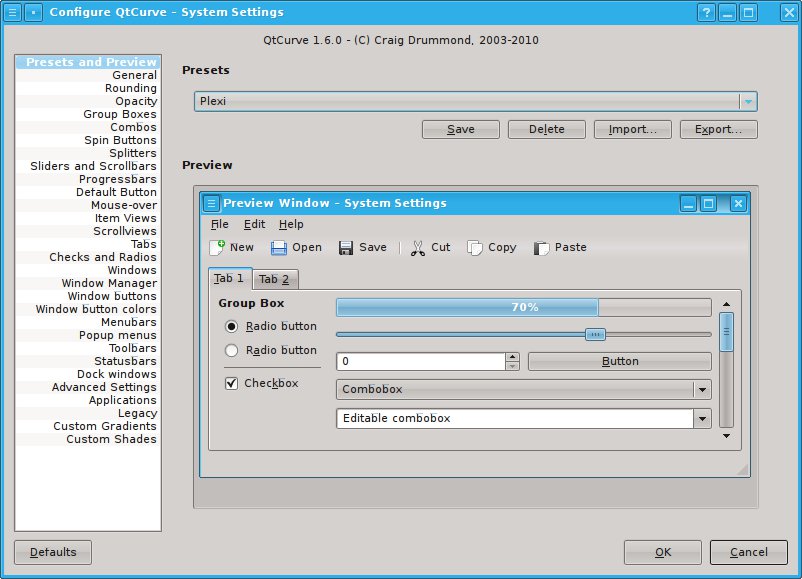Click the 70% progress bar
The width and height of the screenshot is (802, 579).
pos(523,307)
